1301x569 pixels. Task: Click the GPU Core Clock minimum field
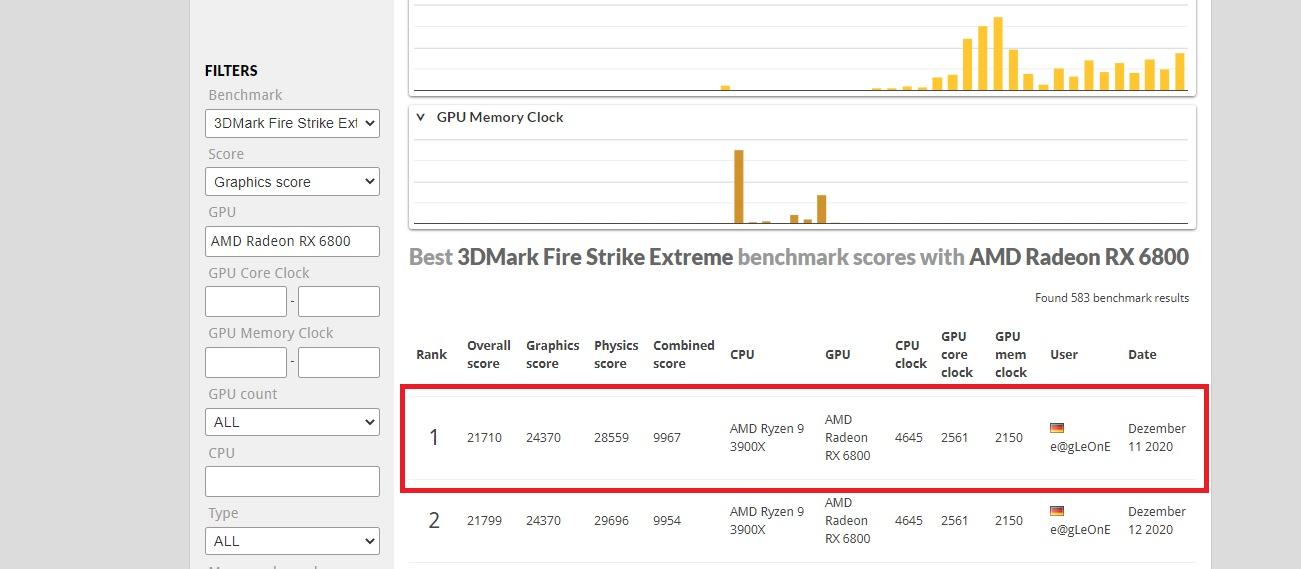[246, 301]
